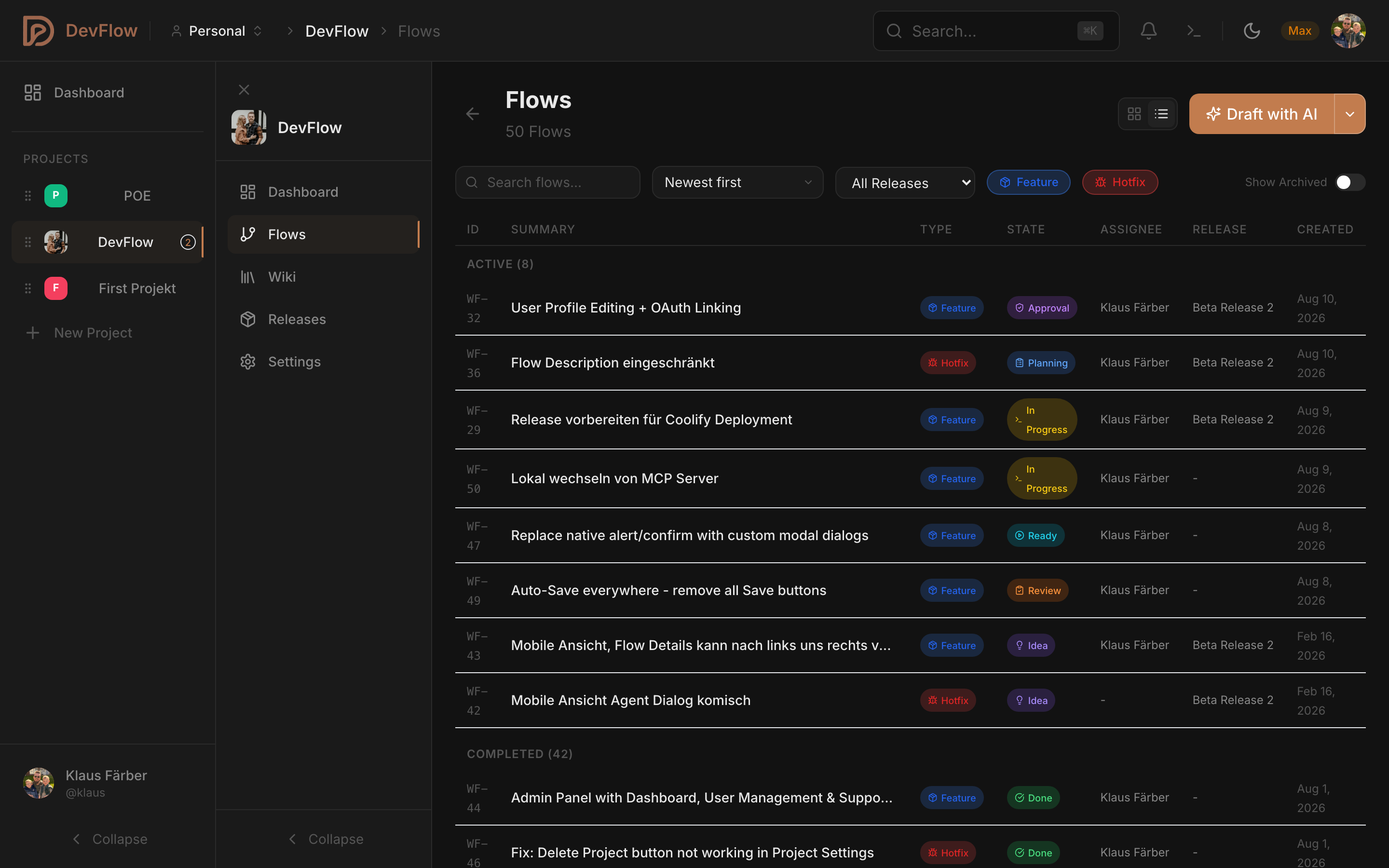Open the notifications bell
This screenshot has height=868, width=1389.
pos(1148,31)
